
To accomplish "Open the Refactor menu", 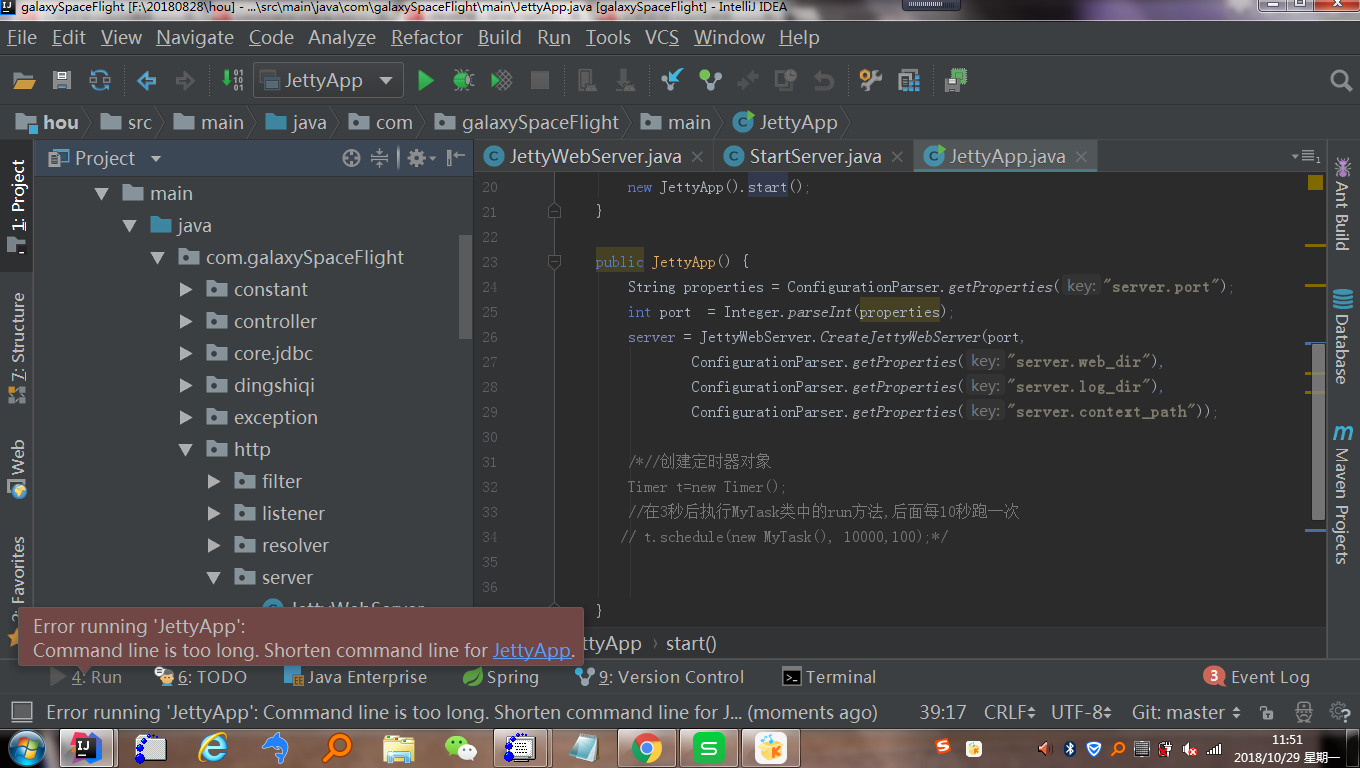I will click(427, 37).
